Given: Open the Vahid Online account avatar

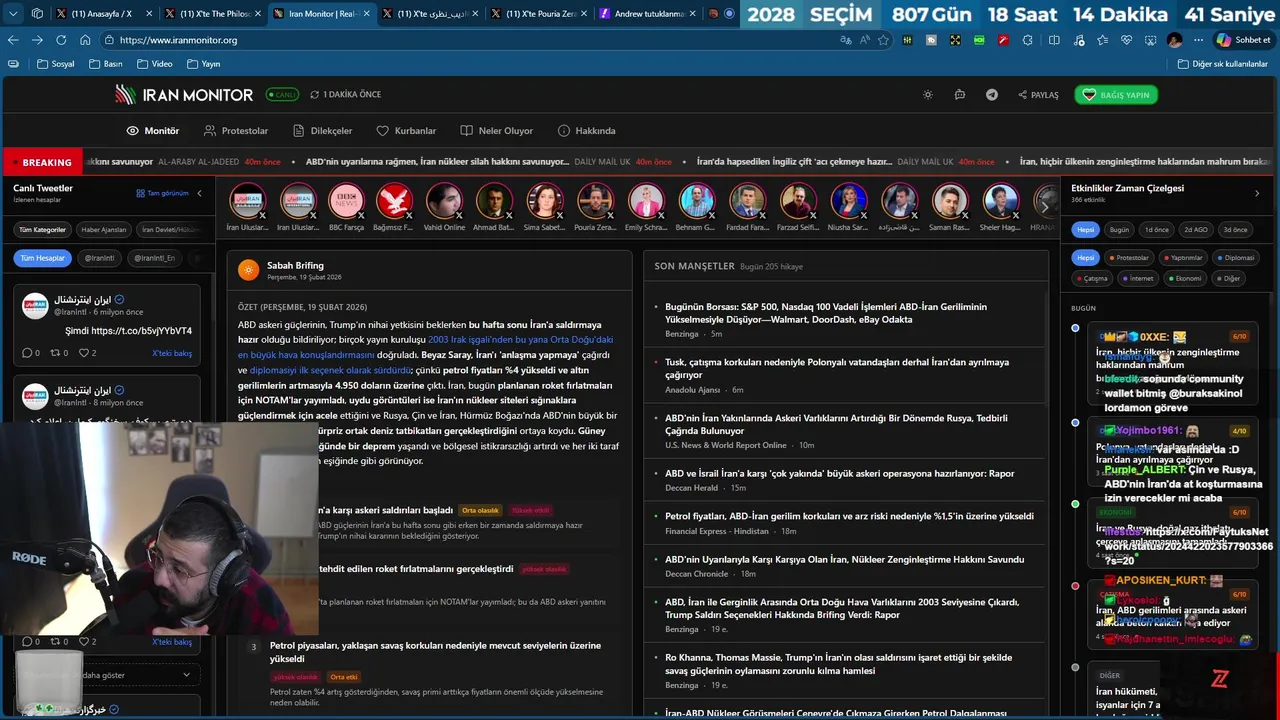Looking at the screenshot, I should 444,201.
